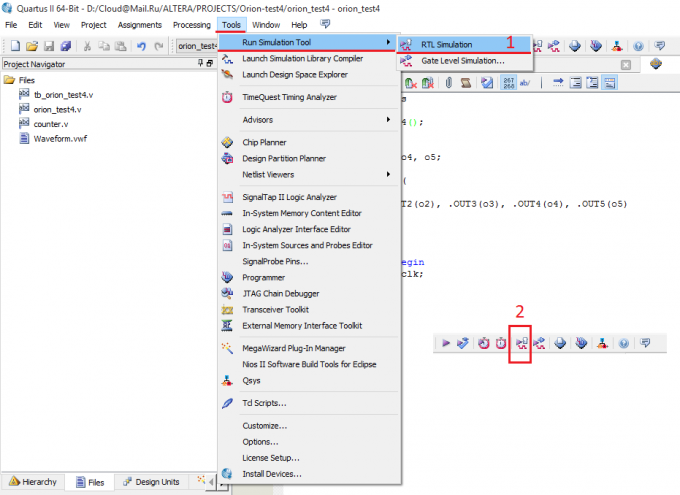Click the Cut scissors icon

(87, 46)
